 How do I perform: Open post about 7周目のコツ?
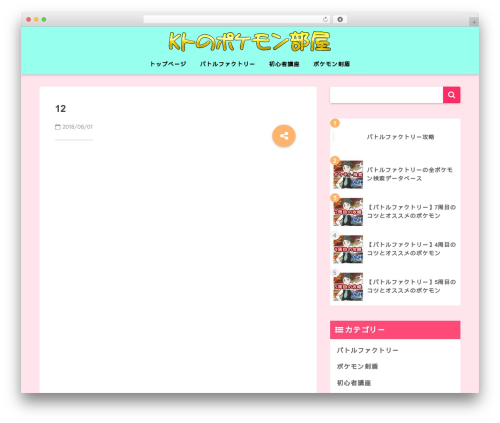[x=411, y=211]
